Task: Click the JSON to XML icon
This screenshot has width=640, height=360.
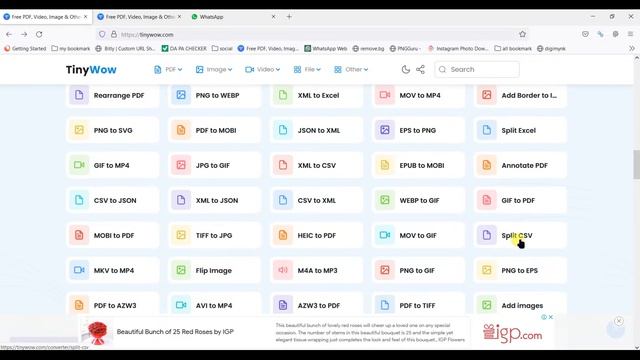Action: [283, 130]
